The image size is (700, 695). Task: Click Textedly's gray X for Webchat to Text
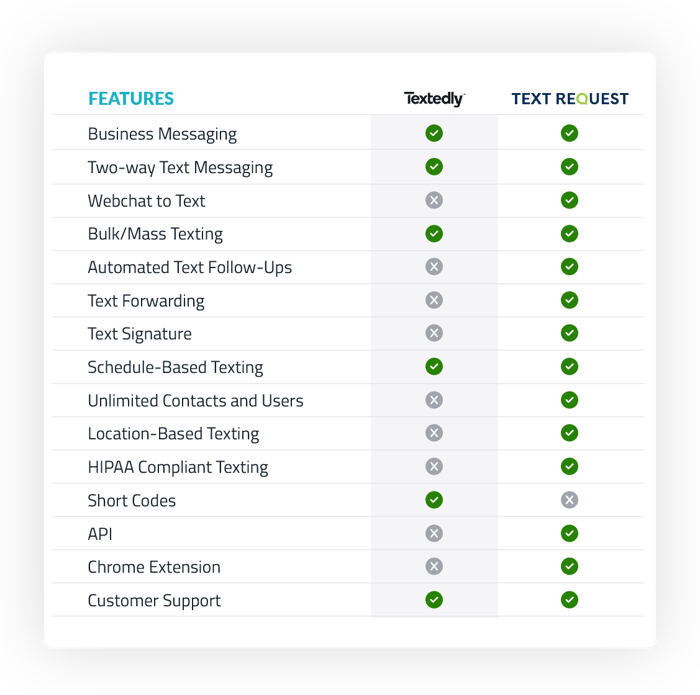434,200
